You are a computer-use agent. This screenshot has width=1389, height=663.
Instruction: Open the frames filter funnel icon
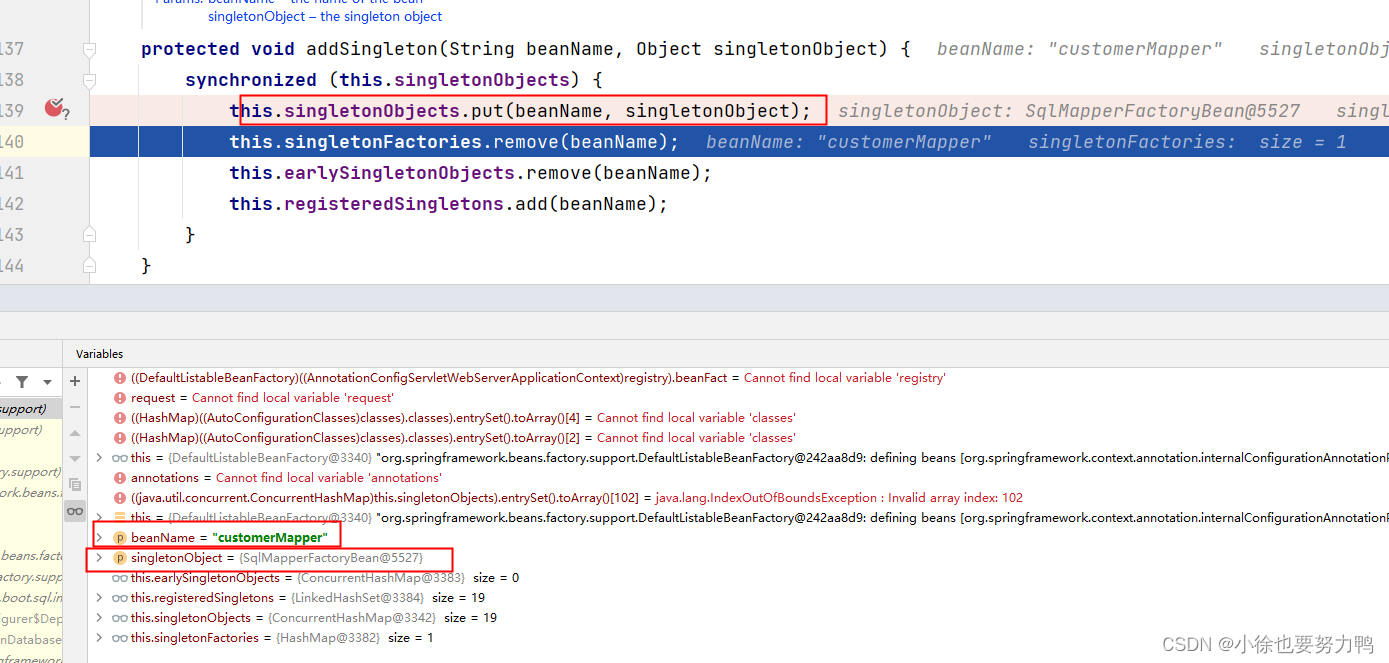tap(22, 382)
